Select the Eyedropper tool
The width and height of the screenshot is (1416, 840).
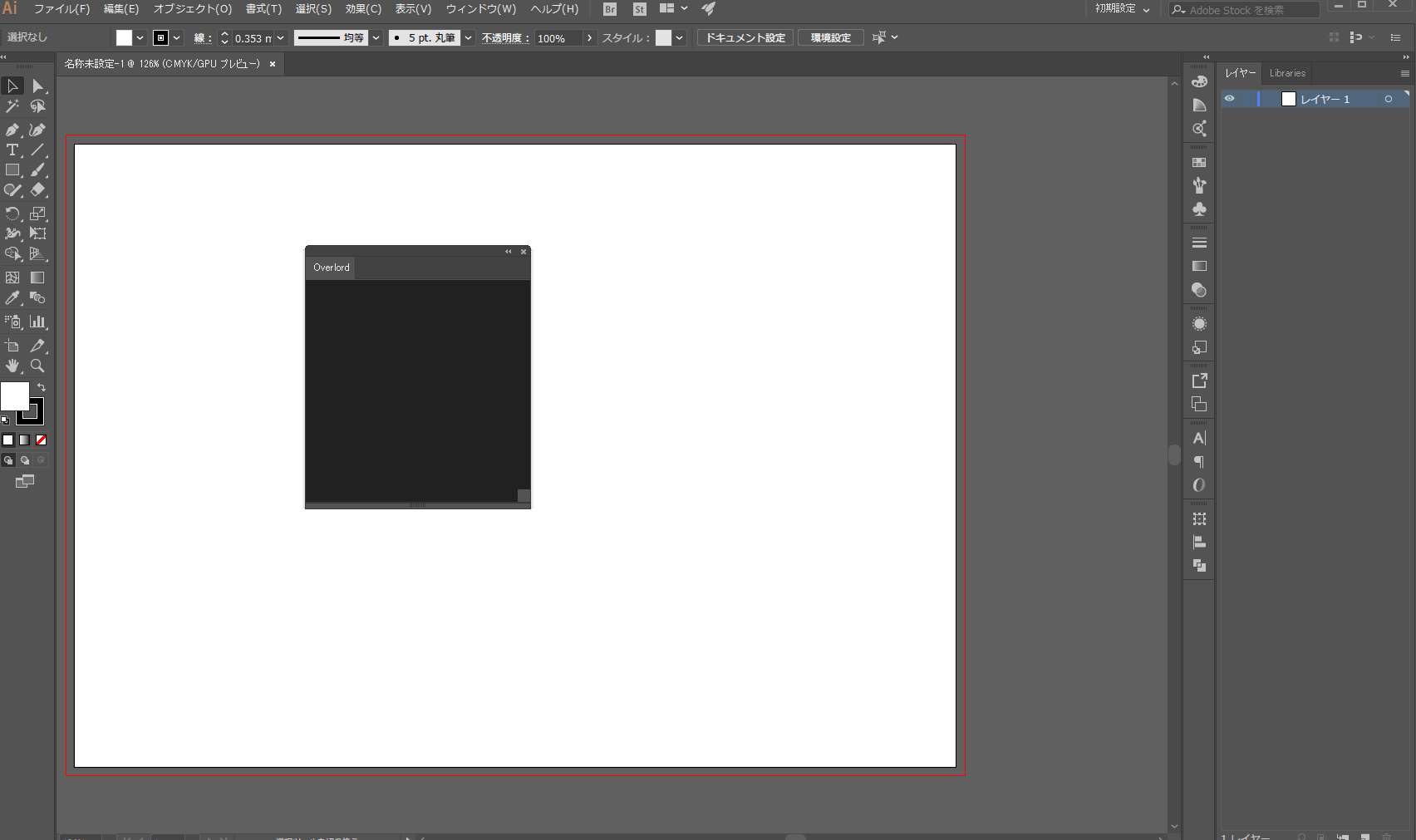(12, 298)
